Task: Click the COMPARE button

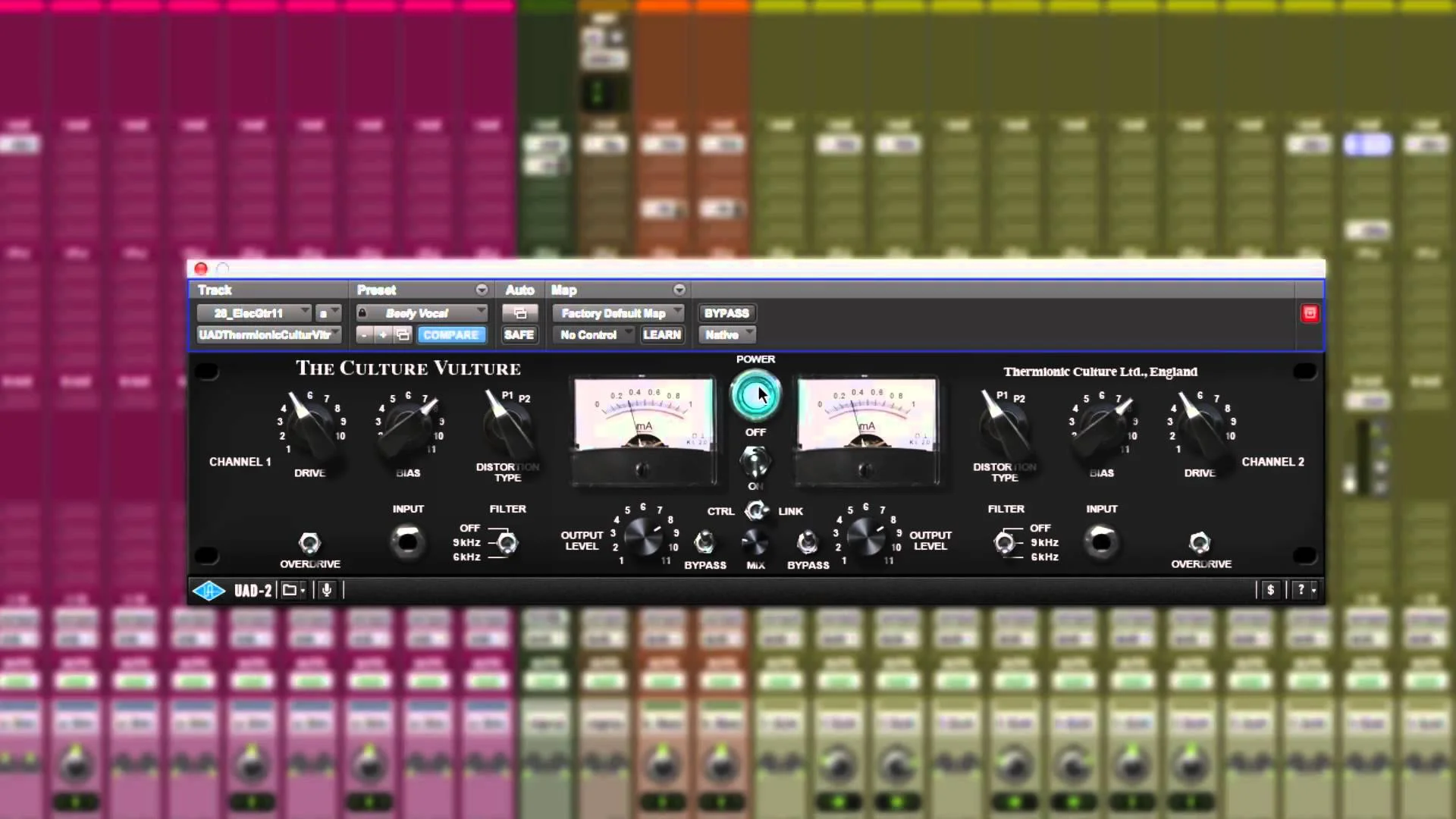Action: click(452, 334)
